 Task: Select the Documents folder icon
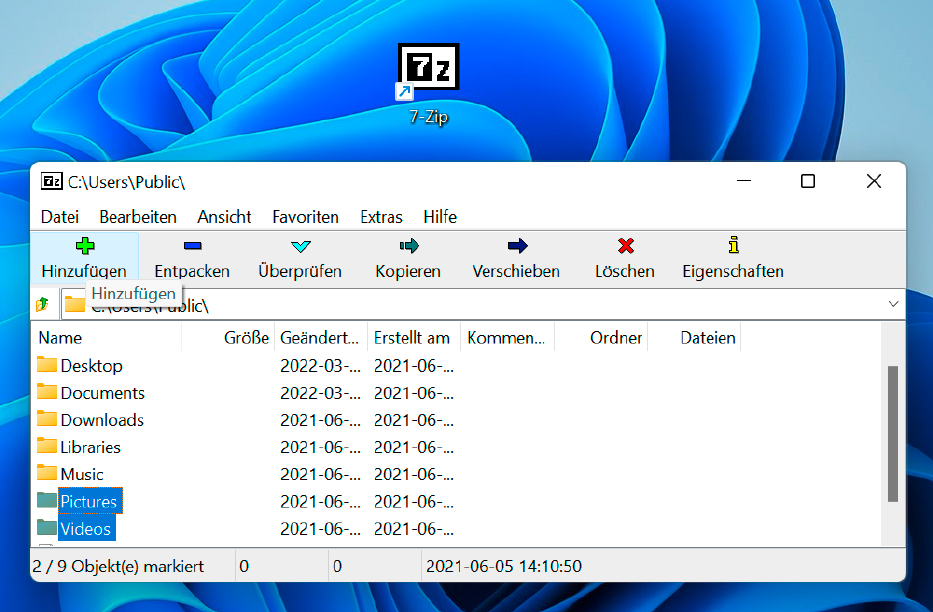(x=47, y=391)
